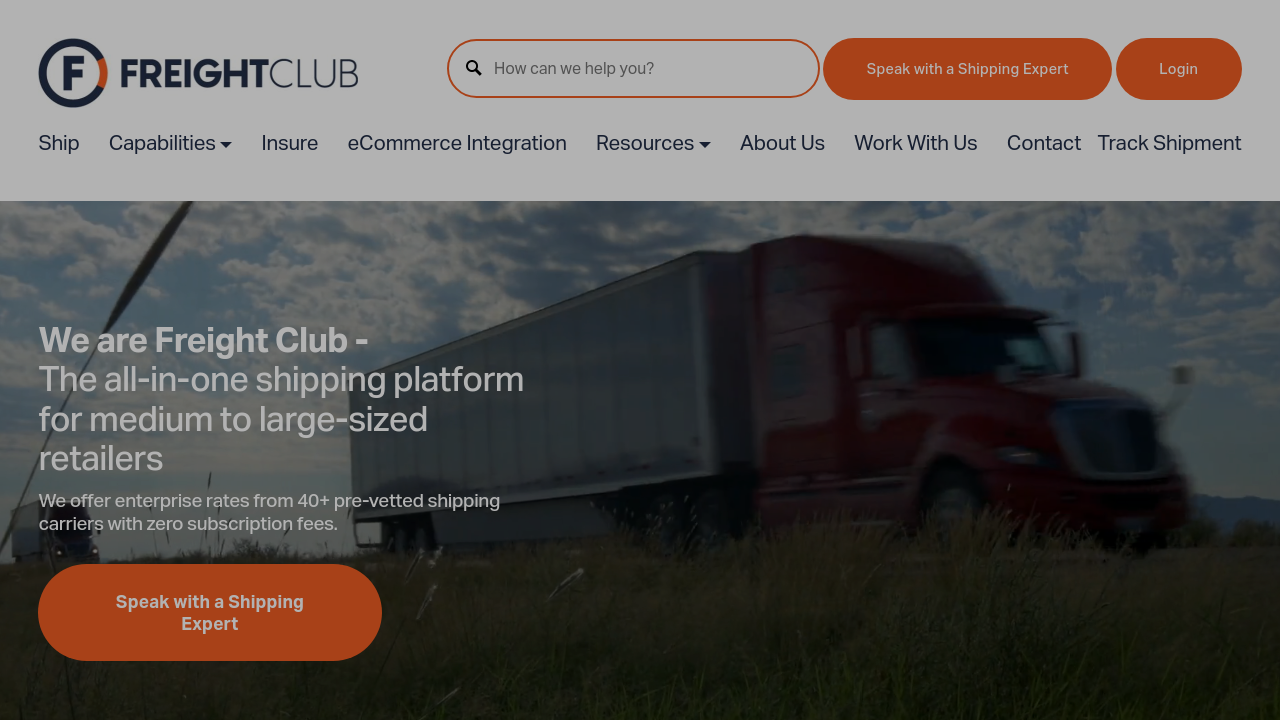The width and height of the screenshot is (1280, 720).
Task: Expand the Capabilities dropdown arrow
Action: [226, 144]
